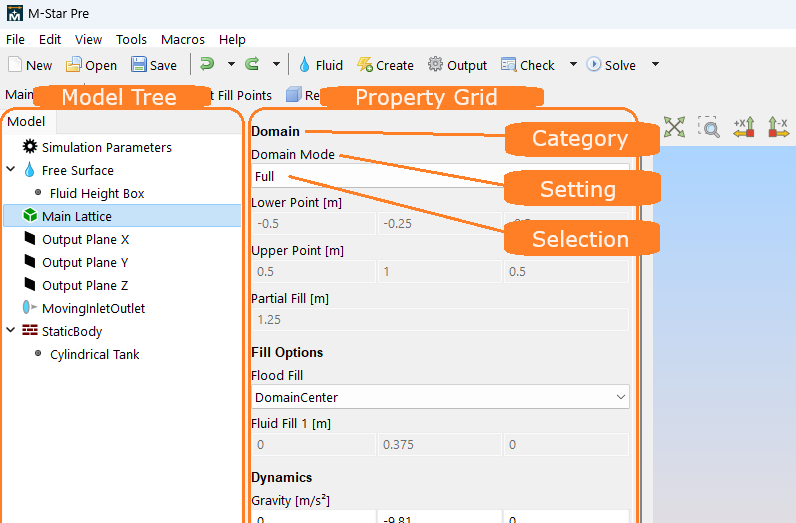Click the Free Surface droplet icon

(x=29, y=170)
